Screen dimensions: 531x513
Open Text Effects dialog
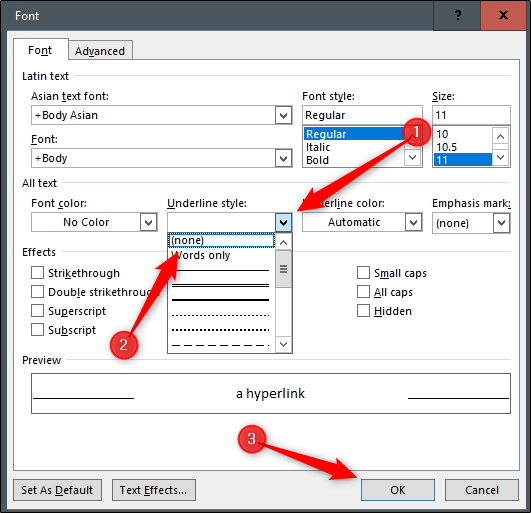tap(153, 490)
